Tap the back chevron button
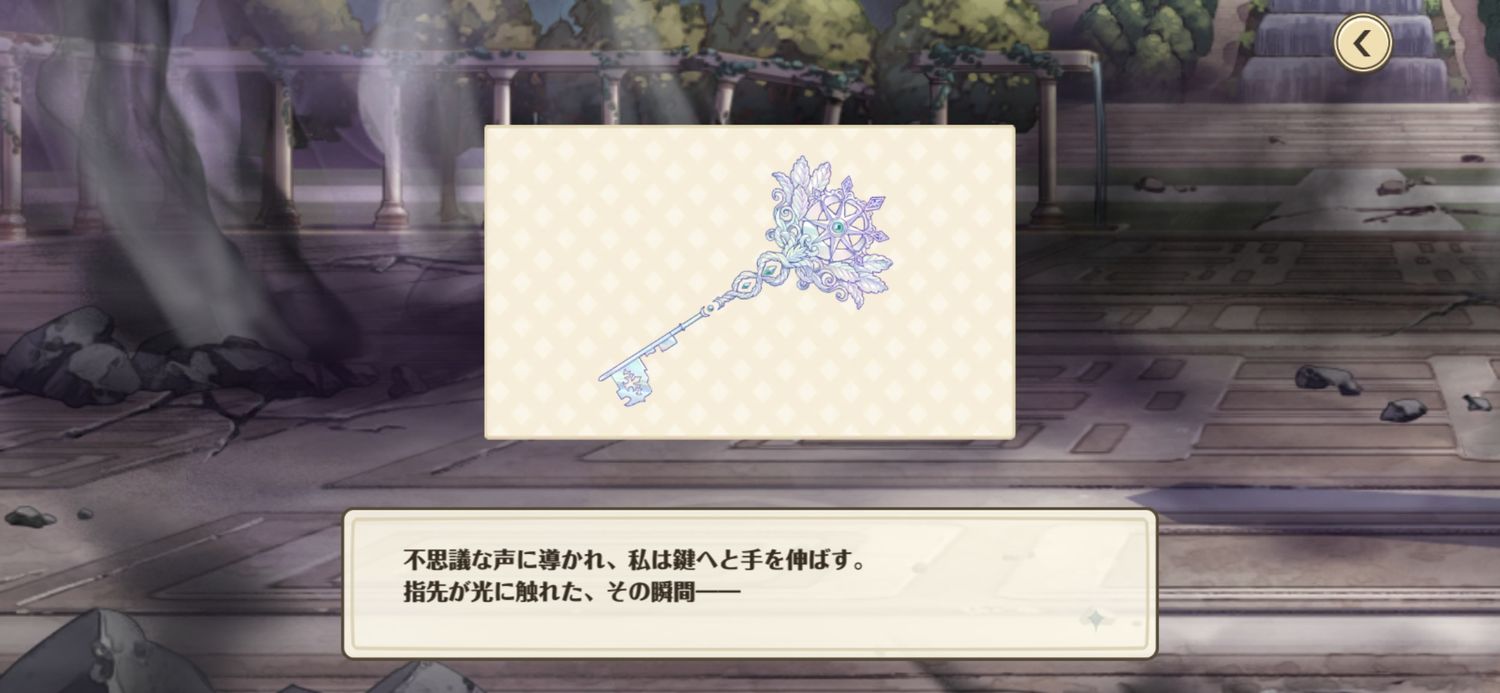1500x693 pixels. coord(1362,43)
